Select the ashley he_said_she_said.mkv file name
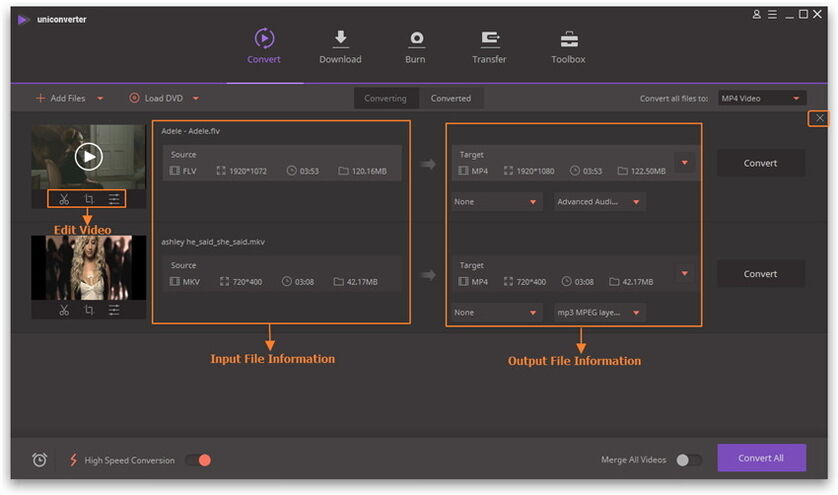 tap(213, 242)
